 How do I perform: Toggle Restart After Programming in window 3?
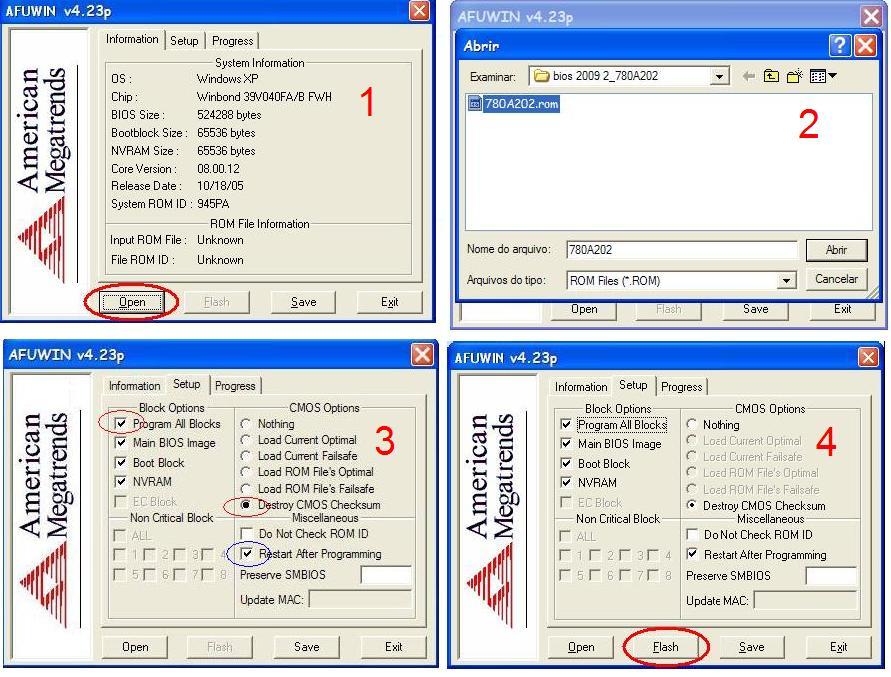[x=247, y=554]
